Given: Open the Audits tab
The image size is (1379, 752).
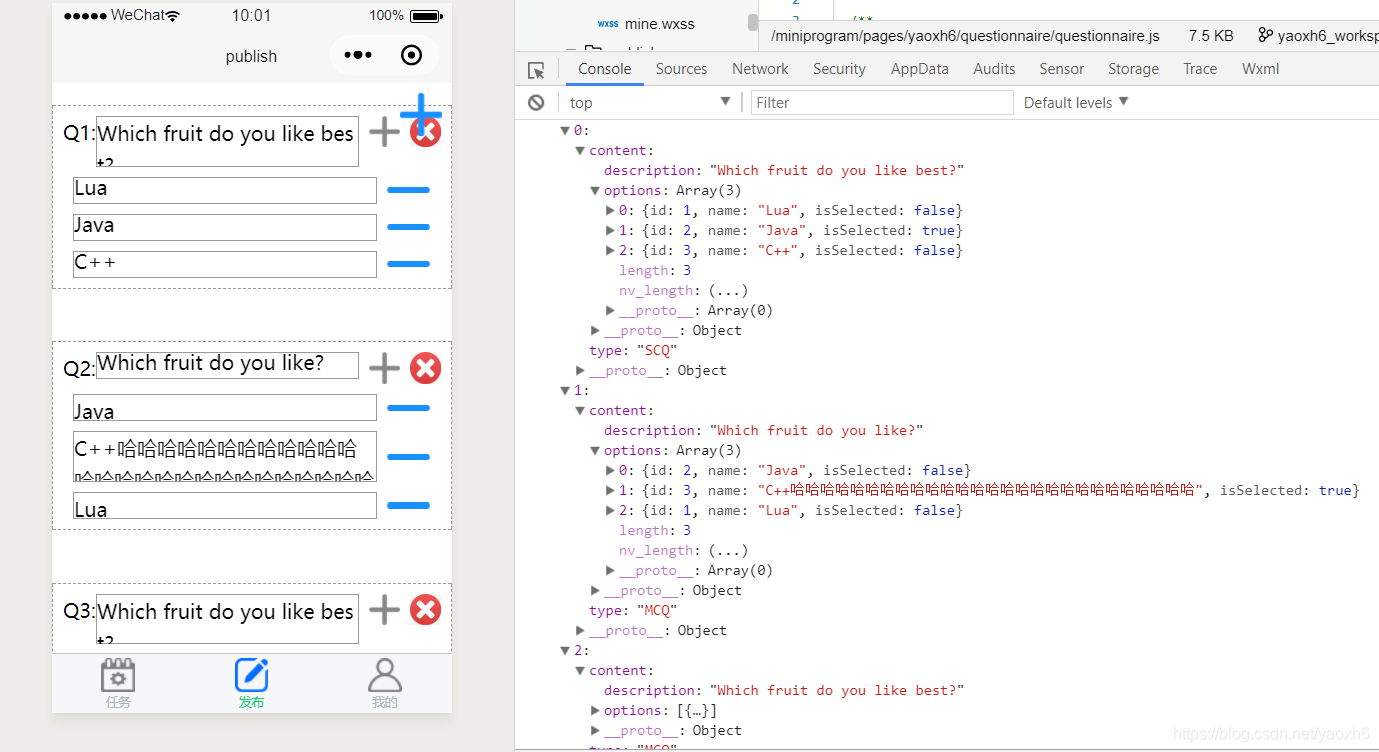Looking at the screenshot, I should pyautogui.click(x=994, y=69).
